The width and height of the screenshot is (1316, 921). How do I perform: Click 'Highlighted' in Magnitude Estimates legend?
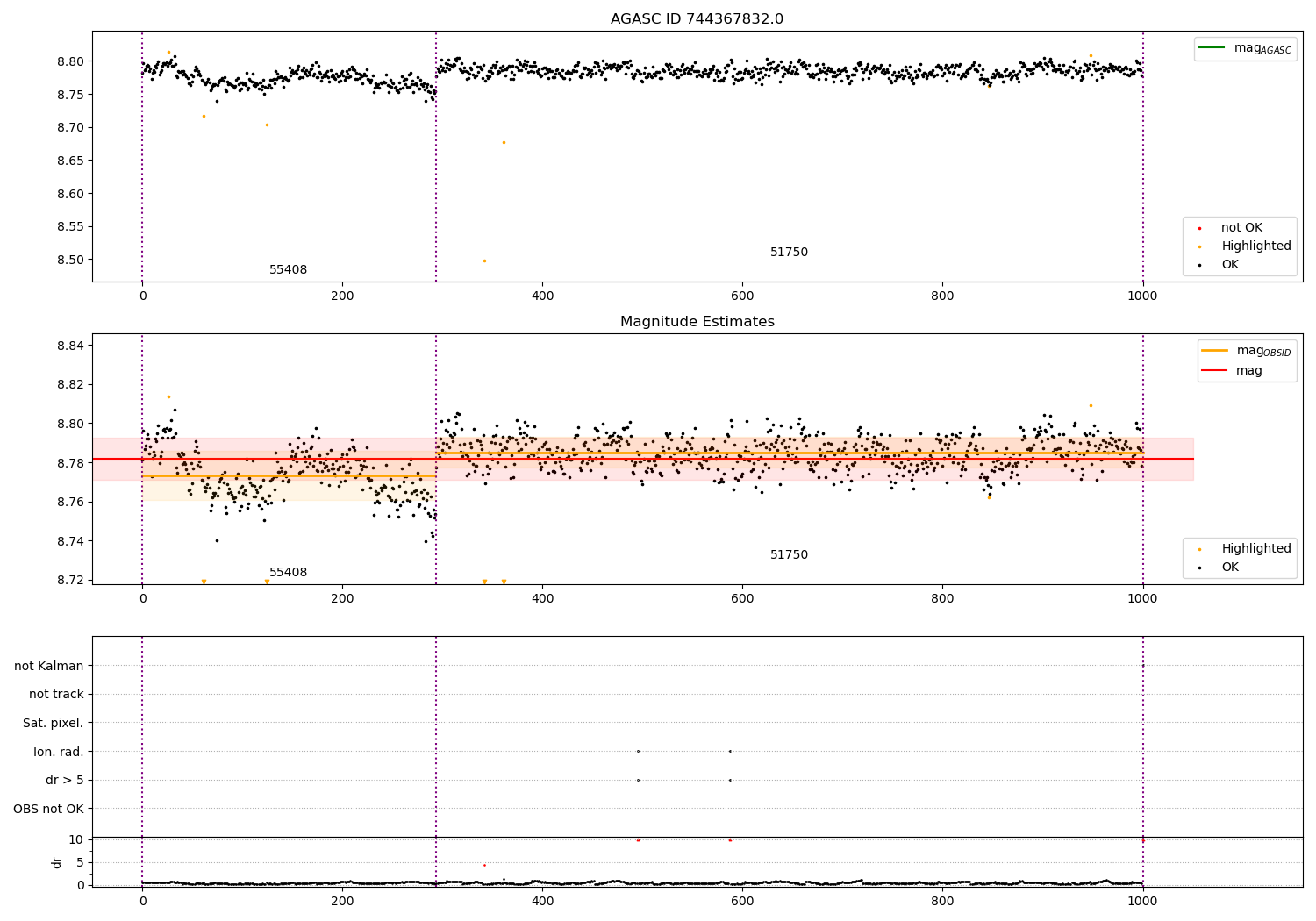point(1256,549)
